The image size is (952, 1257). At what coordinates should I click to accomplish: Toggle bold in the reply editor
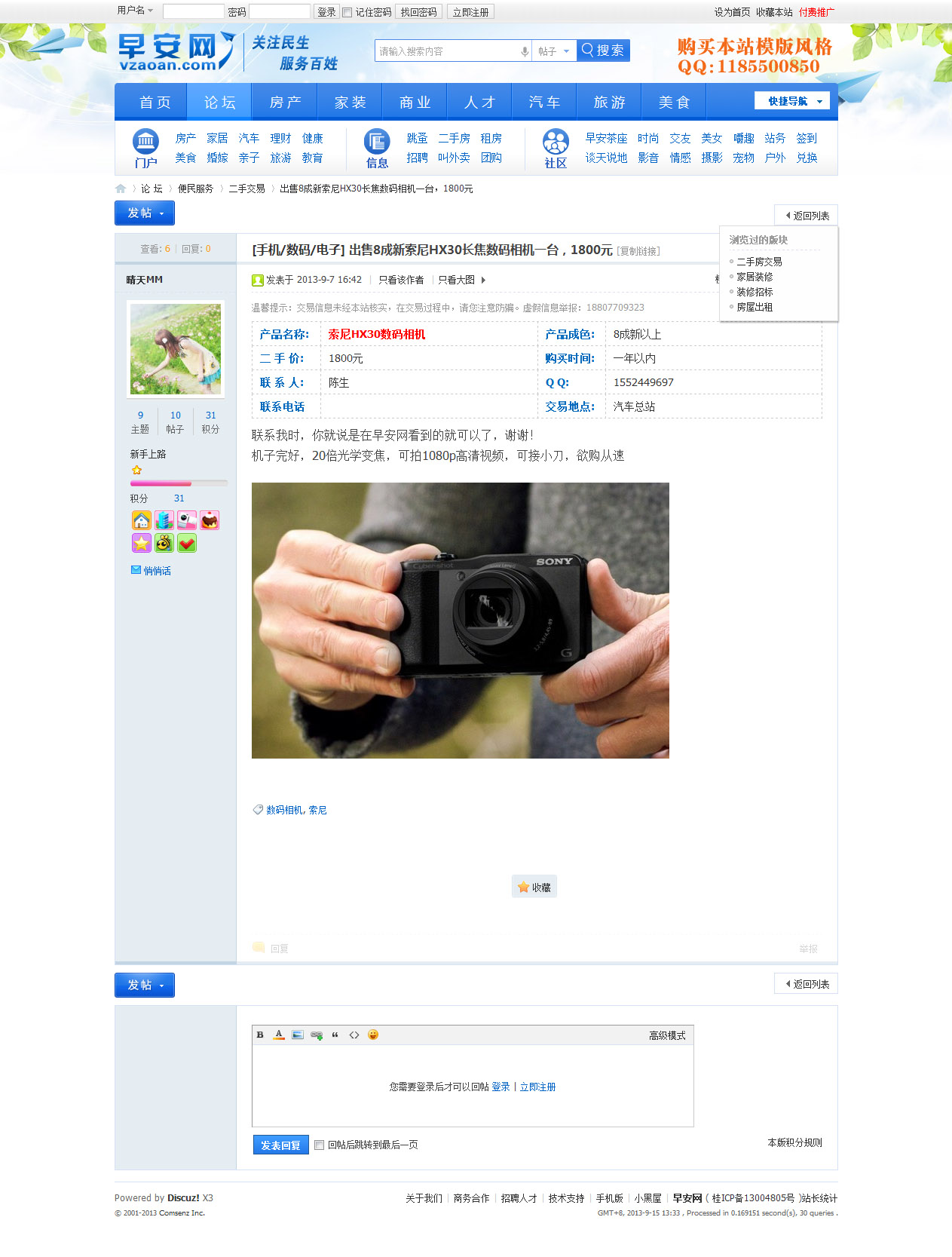[x=260, y=1035]
